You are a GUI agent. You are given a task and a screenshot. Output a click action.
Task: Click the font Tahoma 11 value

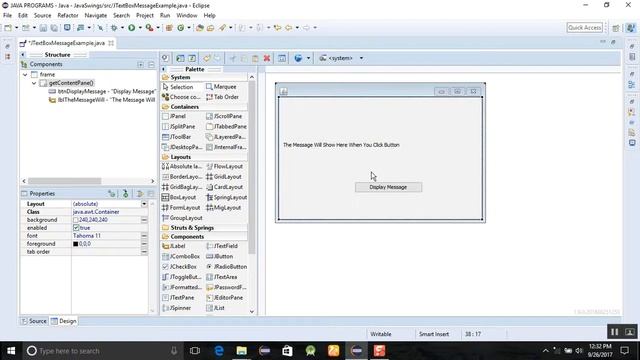87,236
